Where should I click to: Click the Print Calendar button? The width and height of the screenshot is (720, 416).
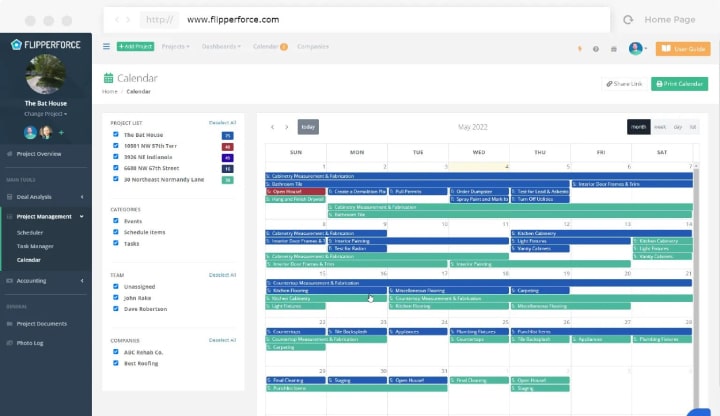[x=679, y=84]
